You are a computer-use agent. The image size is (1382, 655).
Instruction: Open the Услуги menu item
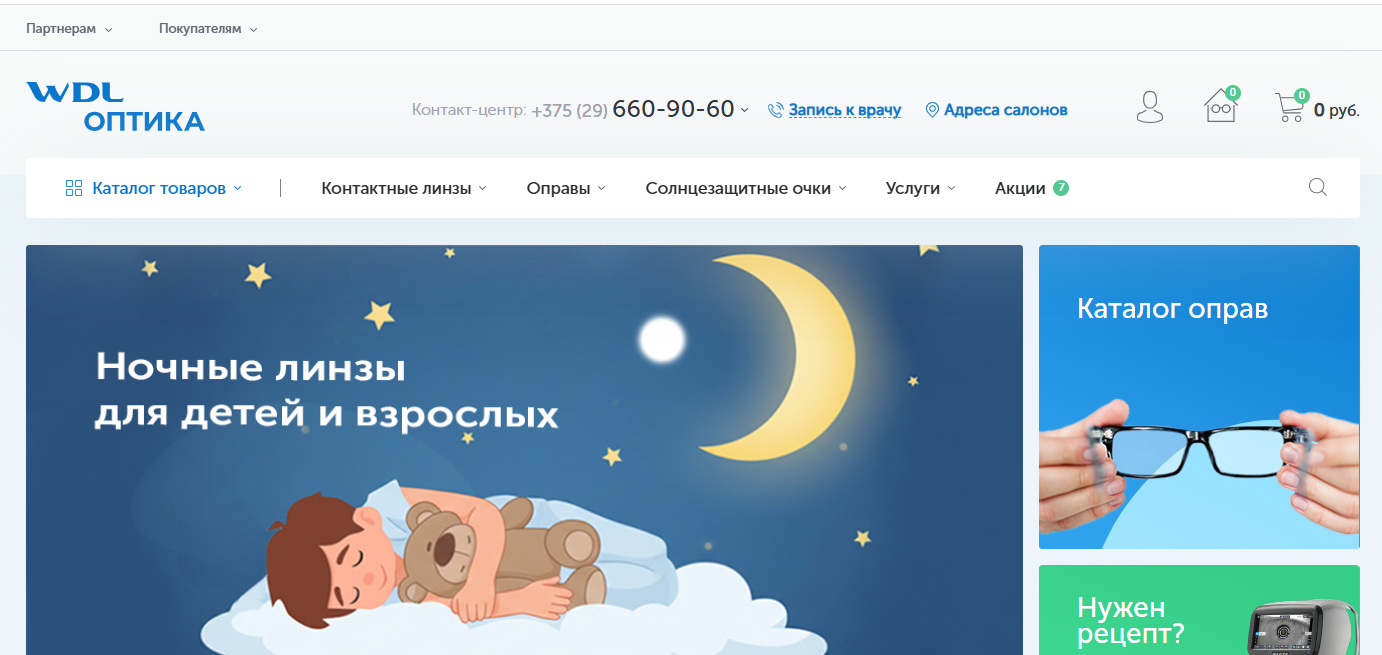point(921,188)
